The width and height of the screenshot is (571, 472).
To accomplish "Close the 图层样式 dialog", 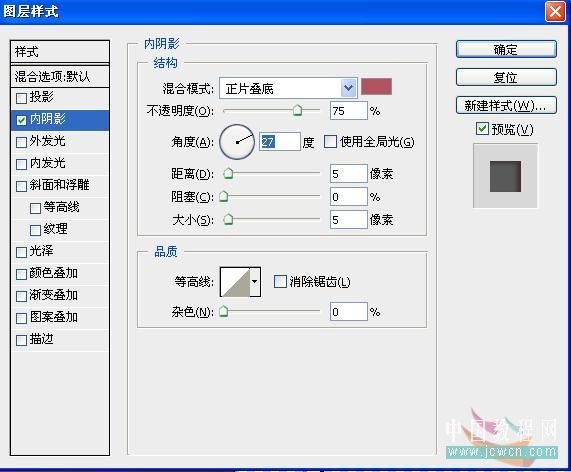I will [555, 12].
